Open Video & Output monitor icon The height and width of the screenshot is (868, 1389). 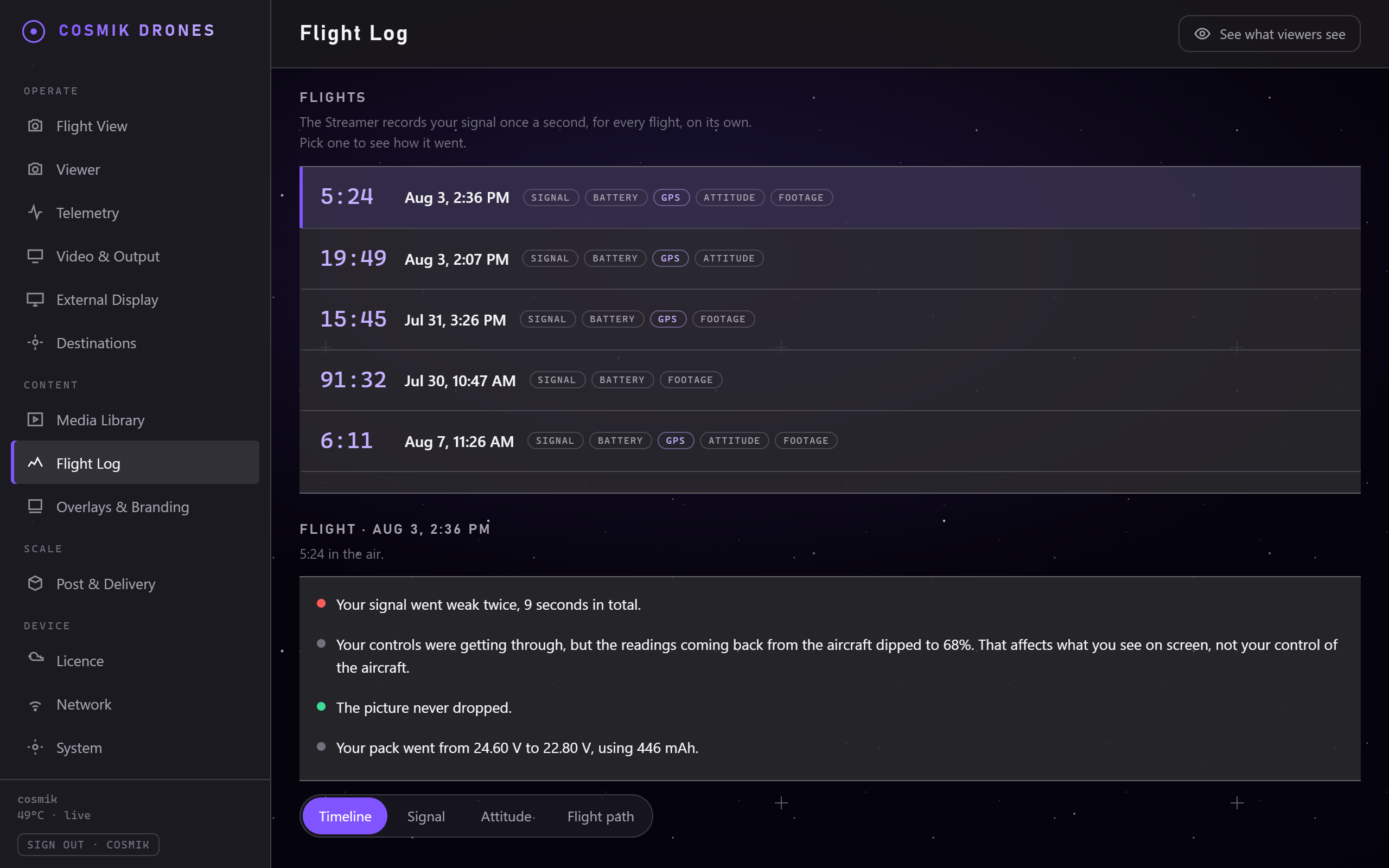(x=35, y=256)
